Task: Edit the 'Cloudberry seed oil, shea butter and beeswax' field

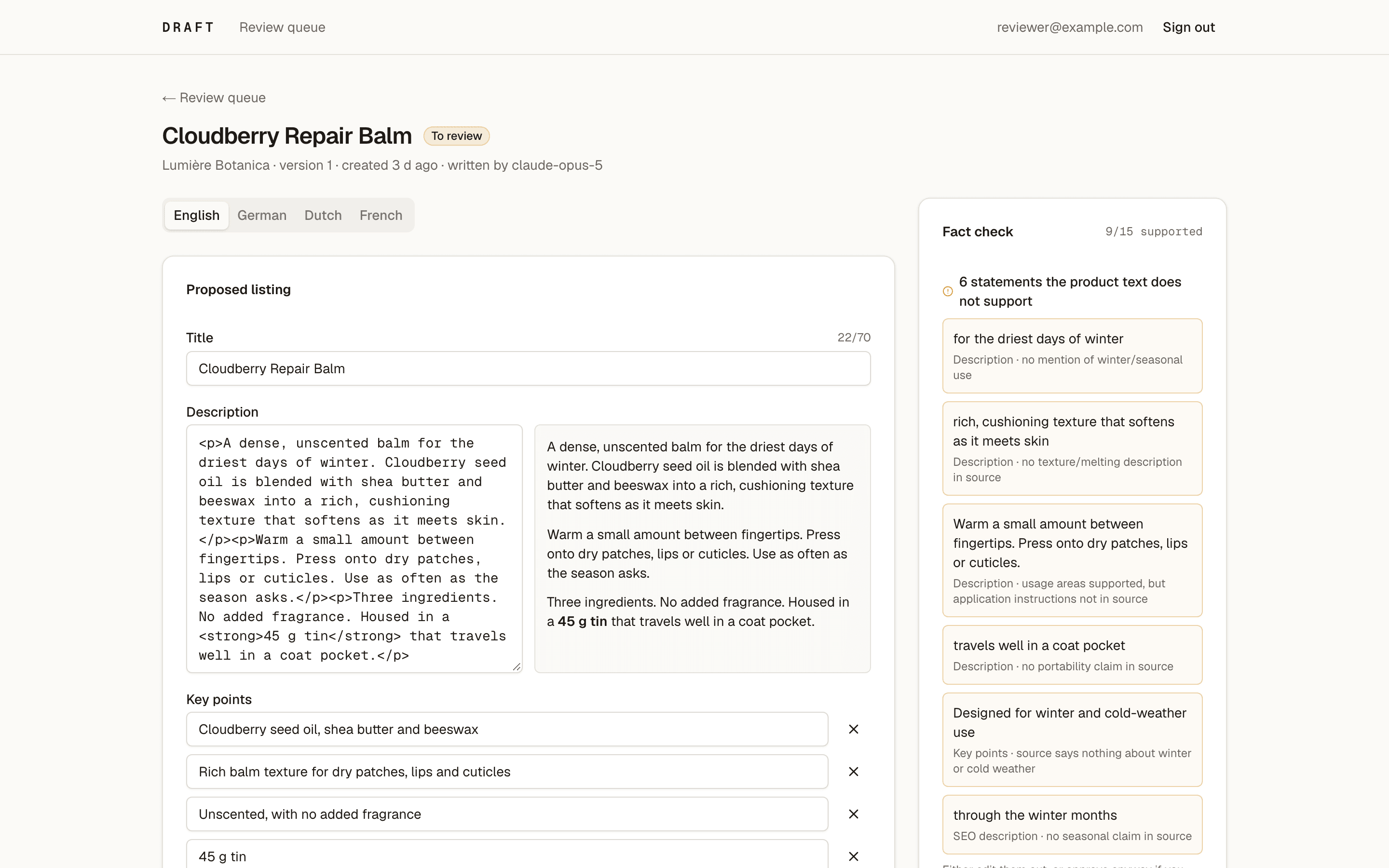Action: click(x=507, y=729)
